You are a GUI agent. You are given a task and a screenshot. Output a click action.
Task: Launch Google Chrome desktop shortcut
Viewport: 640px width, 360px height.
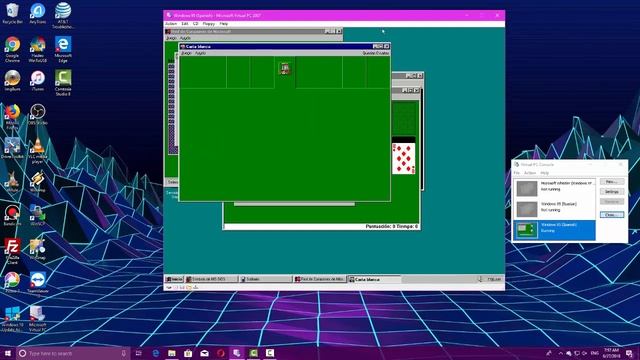(12, 50)
